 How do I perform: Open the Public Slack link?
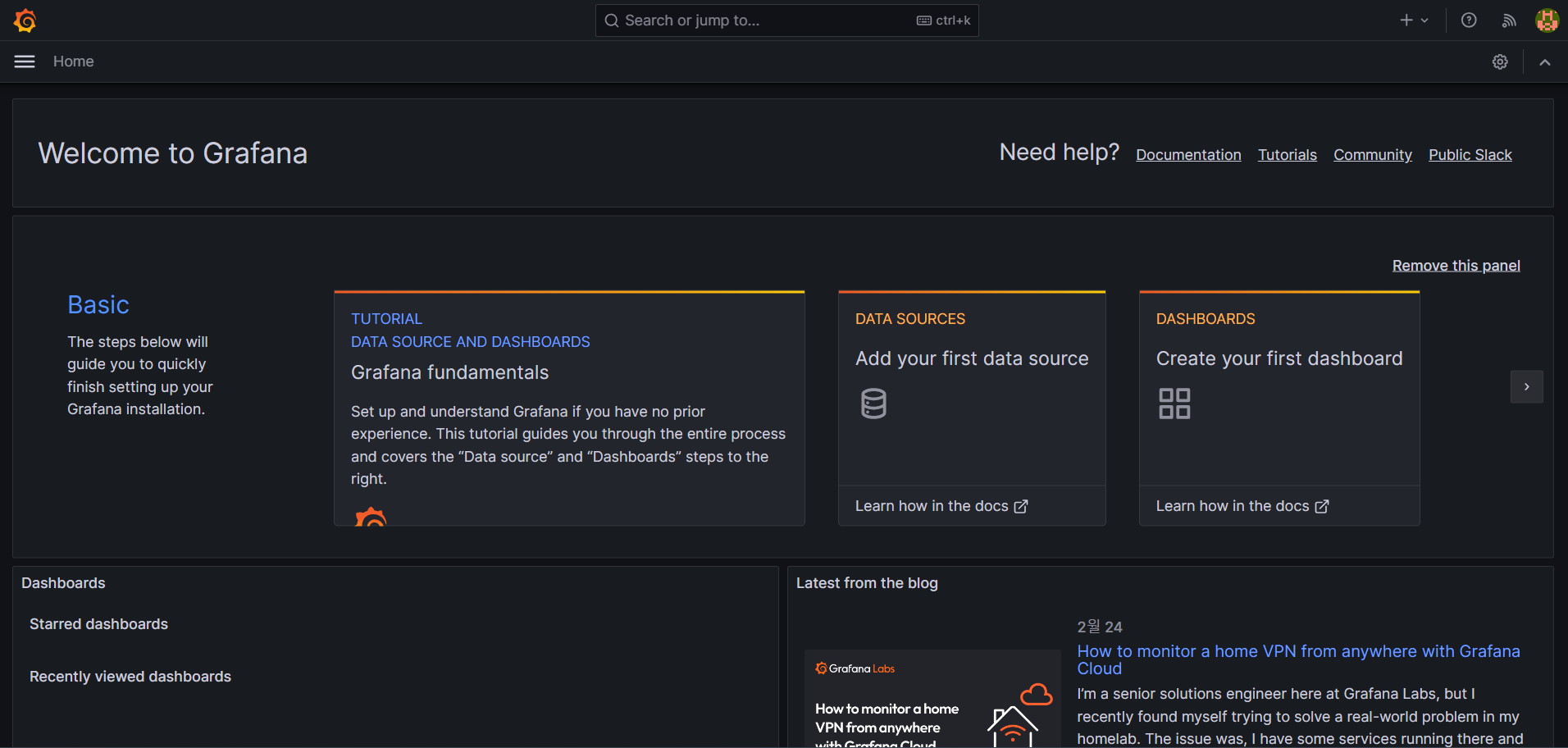tap(1470, 155)
